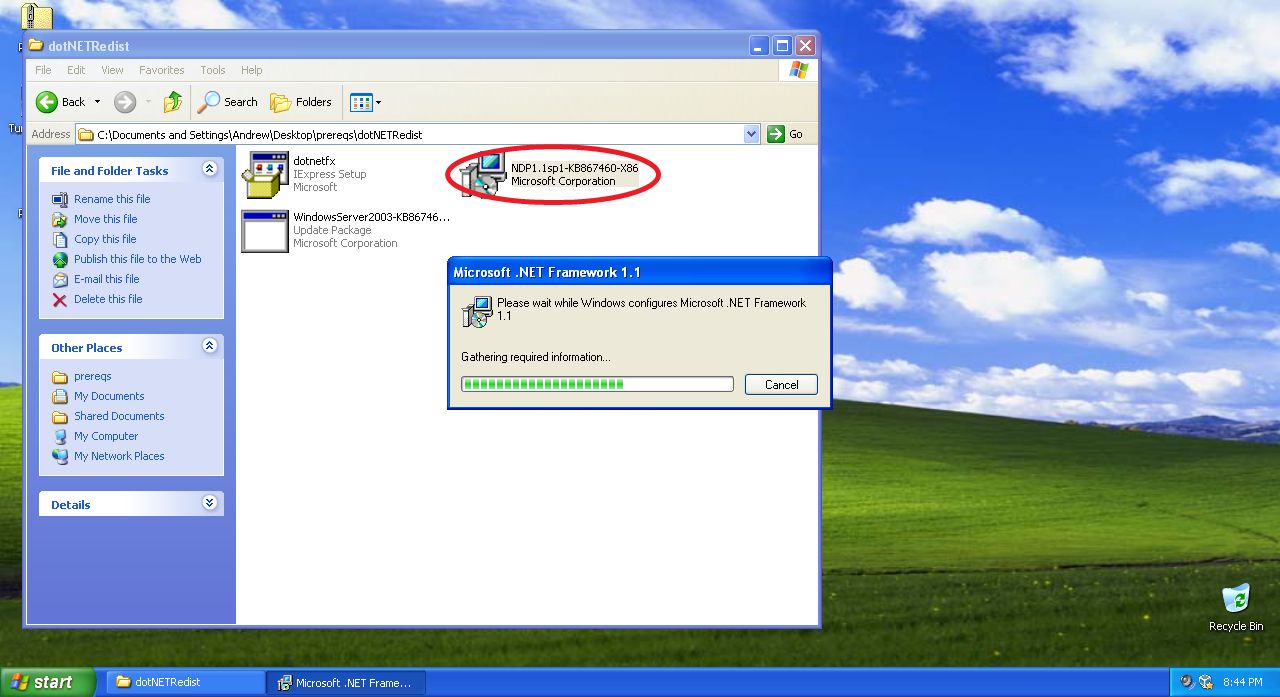Viewport: 1280px width, 697px height.
Task: Open the Back button history dropdown arrow
Action: 97,102
